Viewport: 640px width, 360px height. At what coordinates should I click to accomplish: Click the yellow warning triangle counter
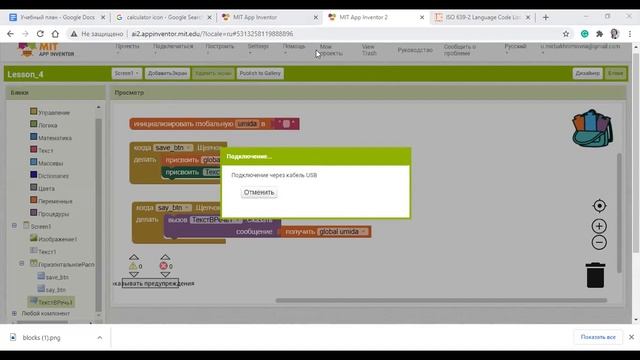(133, 266)
